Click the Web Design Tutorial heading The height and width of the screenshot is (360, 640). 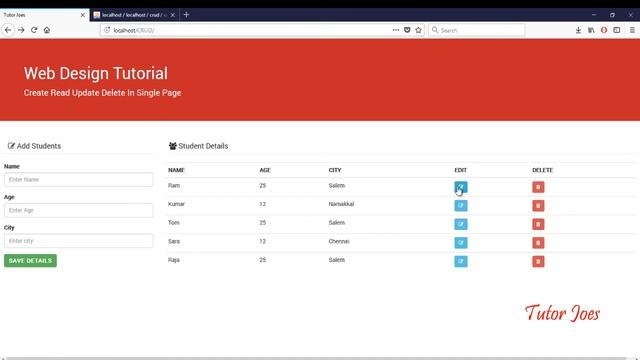coord(96,73)
